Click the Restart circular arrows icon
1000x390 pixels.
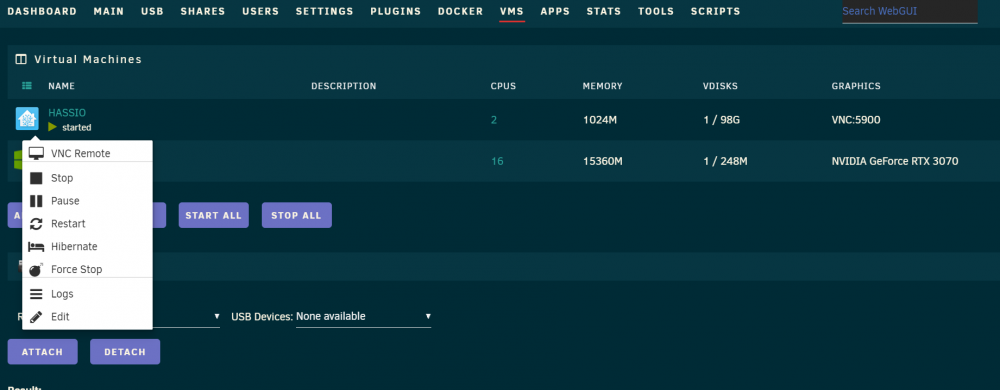pyautogui.click(x=36, y=224)
